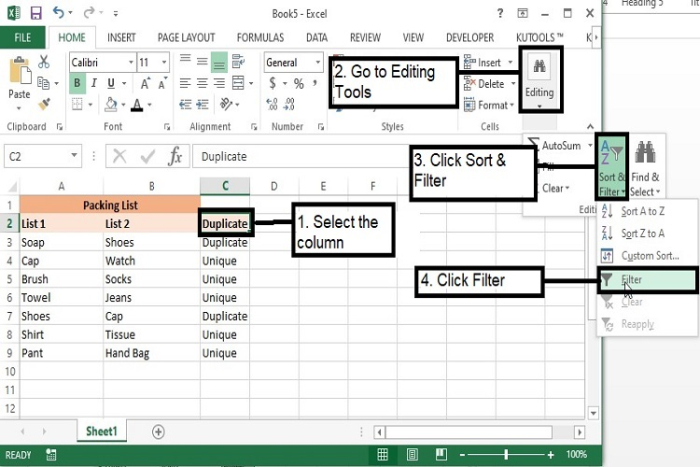700x467 pixels.
Task: Add a new sheet with plus button
Action: point(158,432)
